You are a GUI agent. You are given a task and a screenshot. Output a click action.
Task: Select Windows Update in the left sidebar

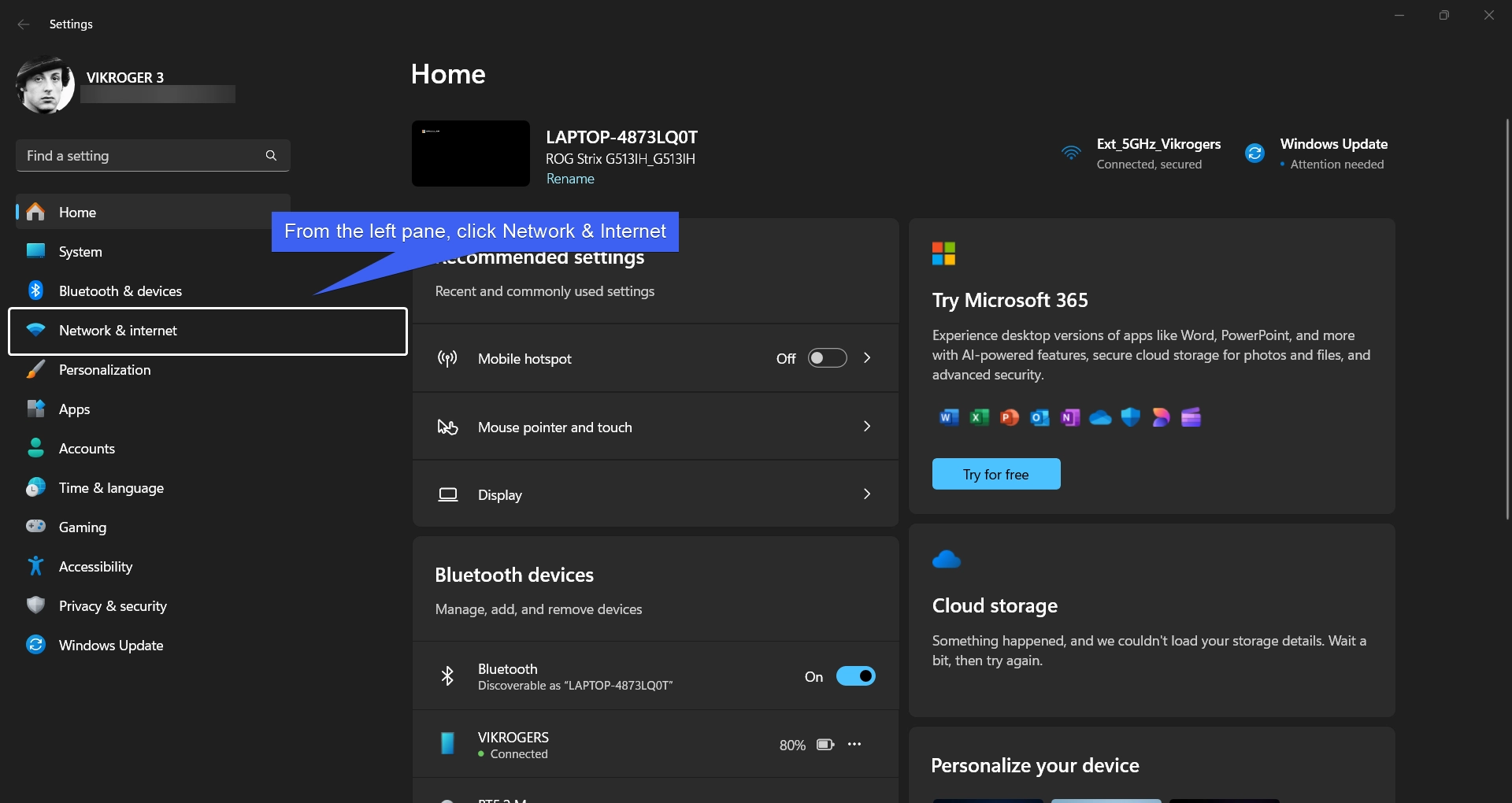click(x=153, y=646)
